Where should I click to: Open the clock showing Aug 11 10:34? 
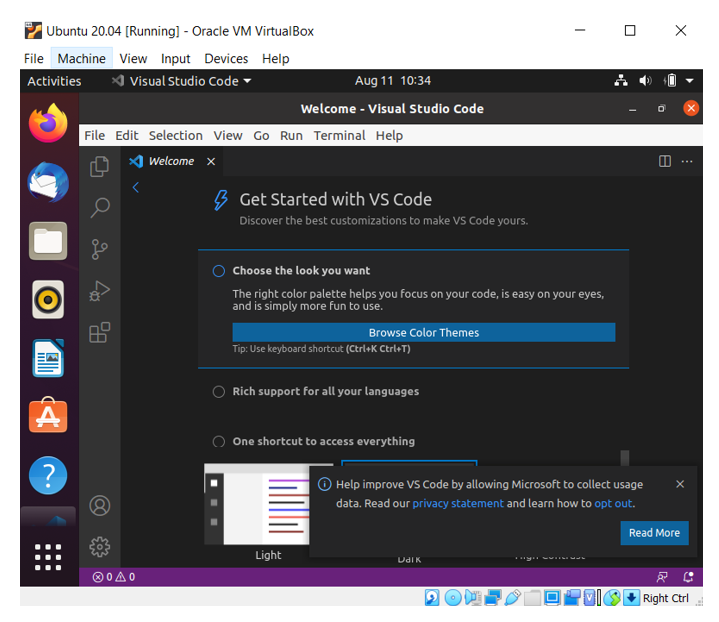[393, 81]
